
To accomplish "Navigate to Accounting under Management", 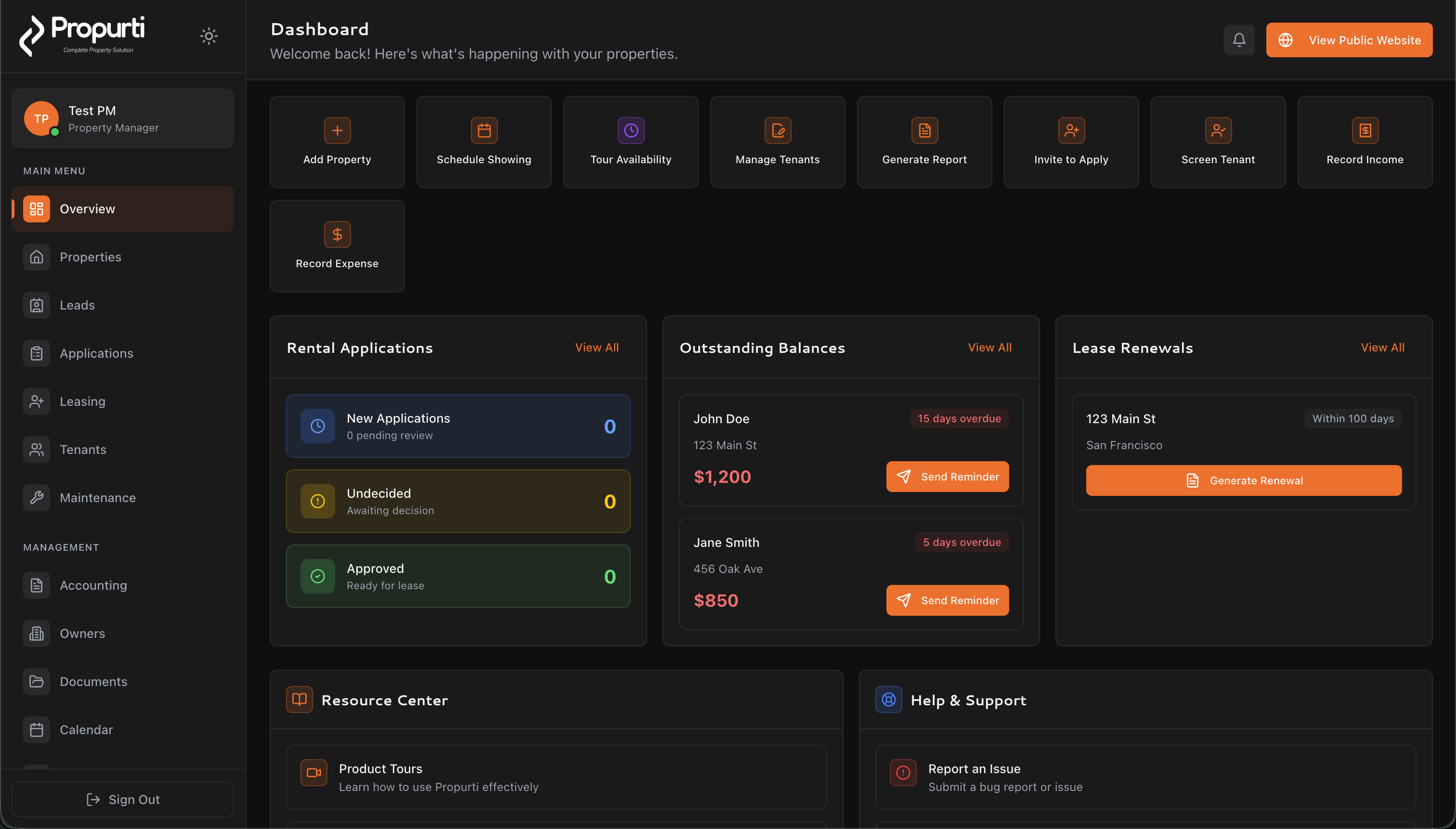I will [93, 585].
